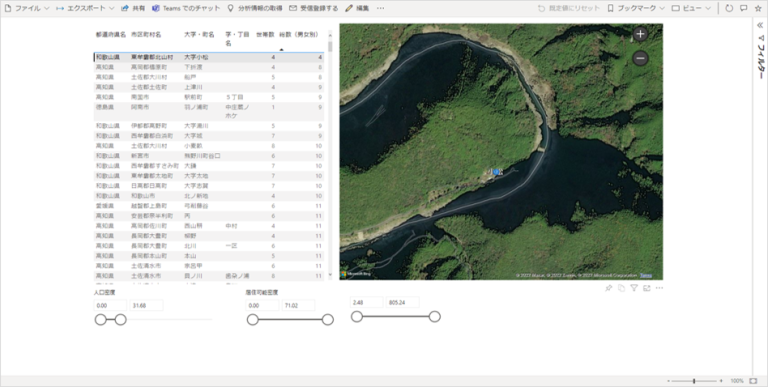This screenshot has height=387, width=768.
Task: Open the エクスポート dropdown
Action: coord(85,8)
